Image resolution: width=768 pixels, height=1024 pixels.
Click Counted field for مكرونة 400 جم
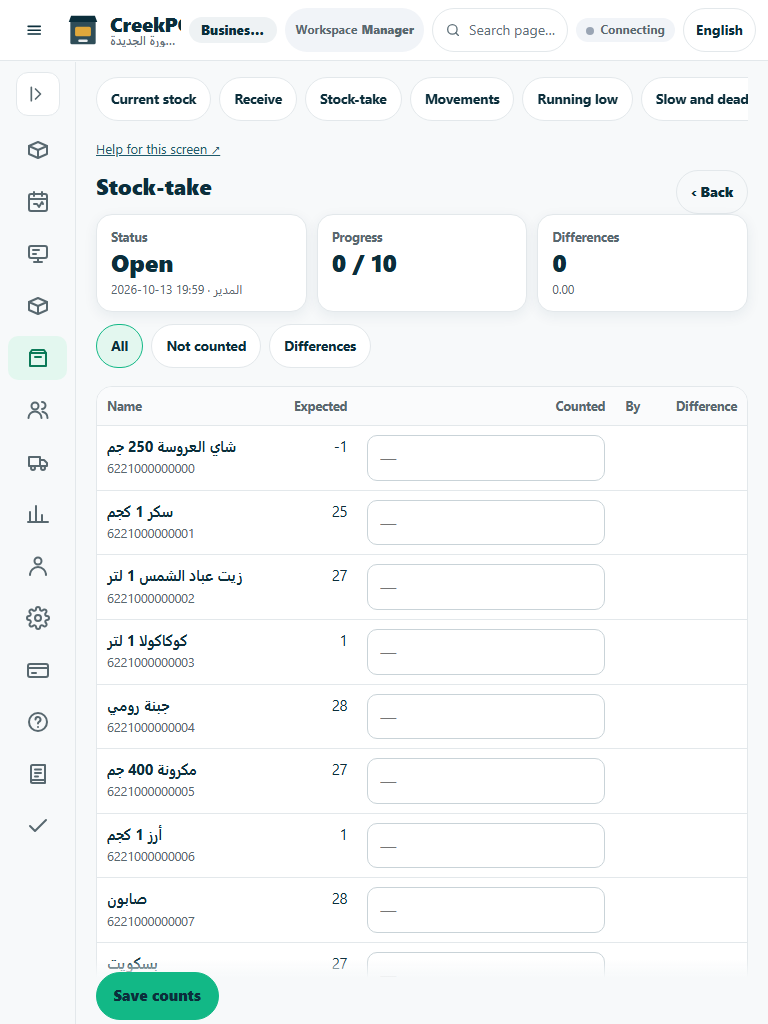[x=486, y=781]
